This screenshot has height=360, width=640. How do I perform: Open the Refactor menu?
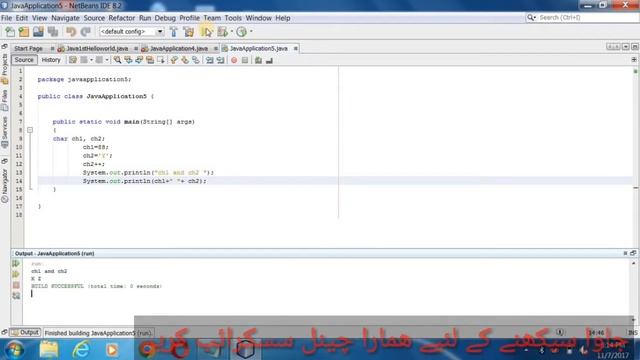click(122, 18)
